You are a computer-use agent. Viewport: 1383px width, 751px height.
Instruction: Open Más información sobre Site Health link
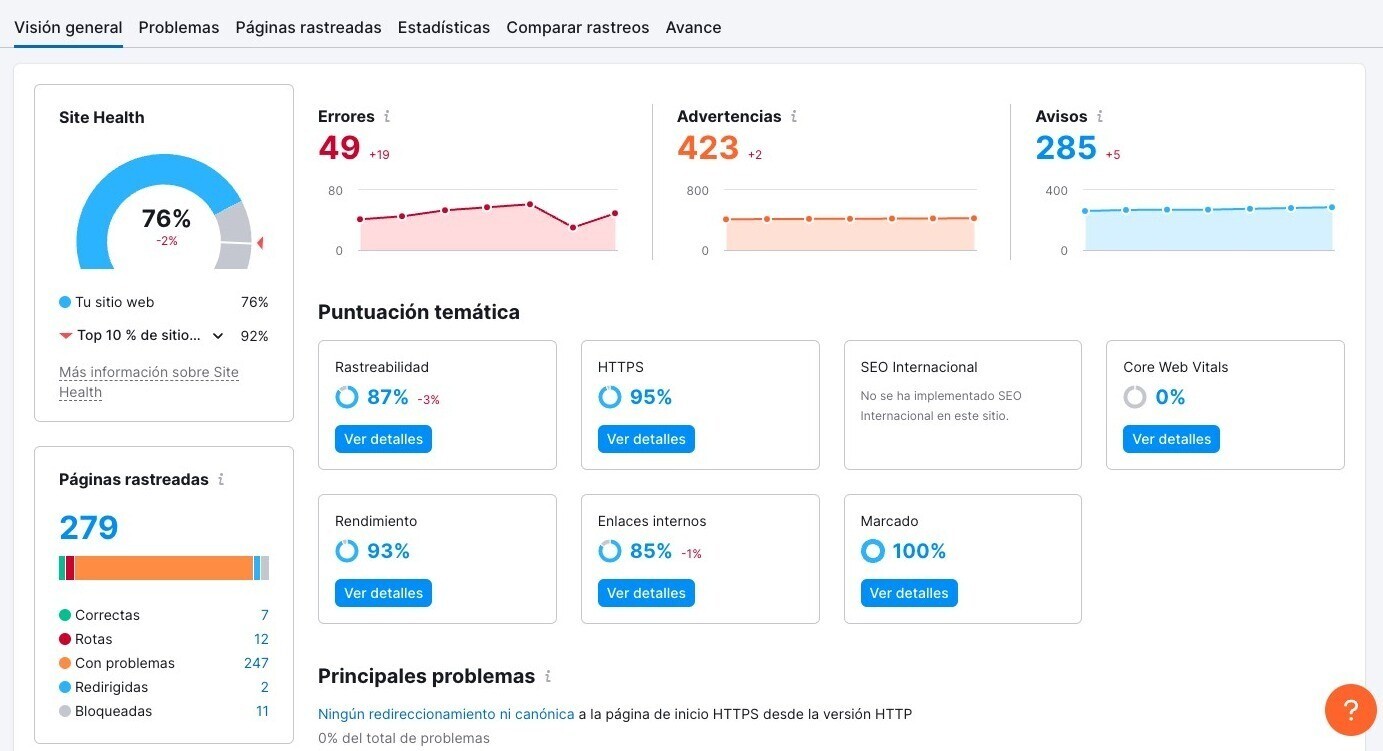[x=149, y=382]
